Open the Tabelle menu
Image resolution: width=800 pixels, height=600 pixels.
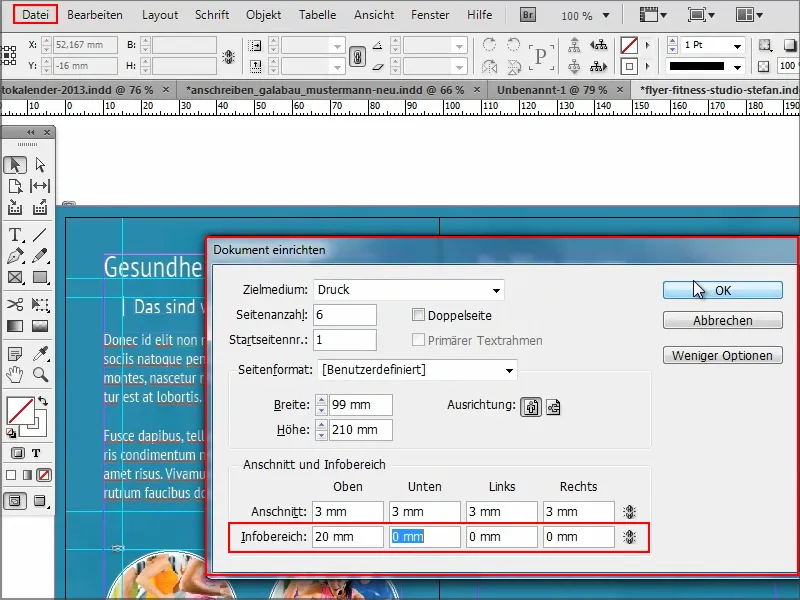(317, 15)
